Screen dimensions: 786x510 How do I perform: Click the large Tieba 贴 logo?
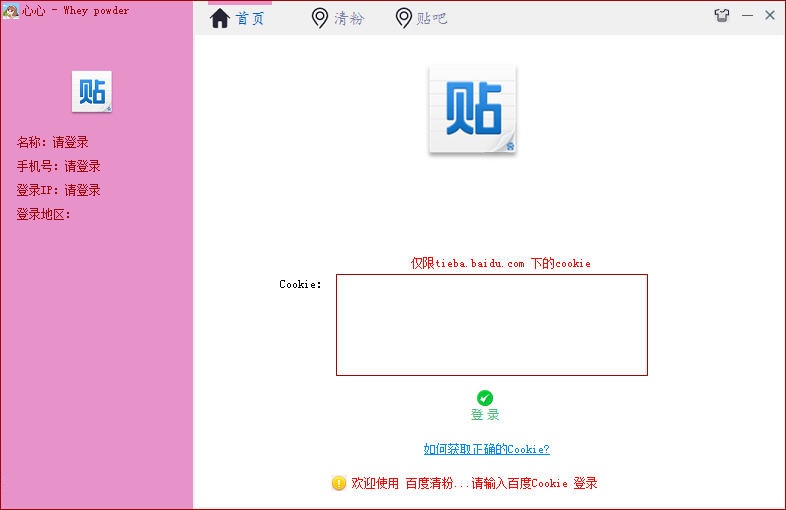473,110
